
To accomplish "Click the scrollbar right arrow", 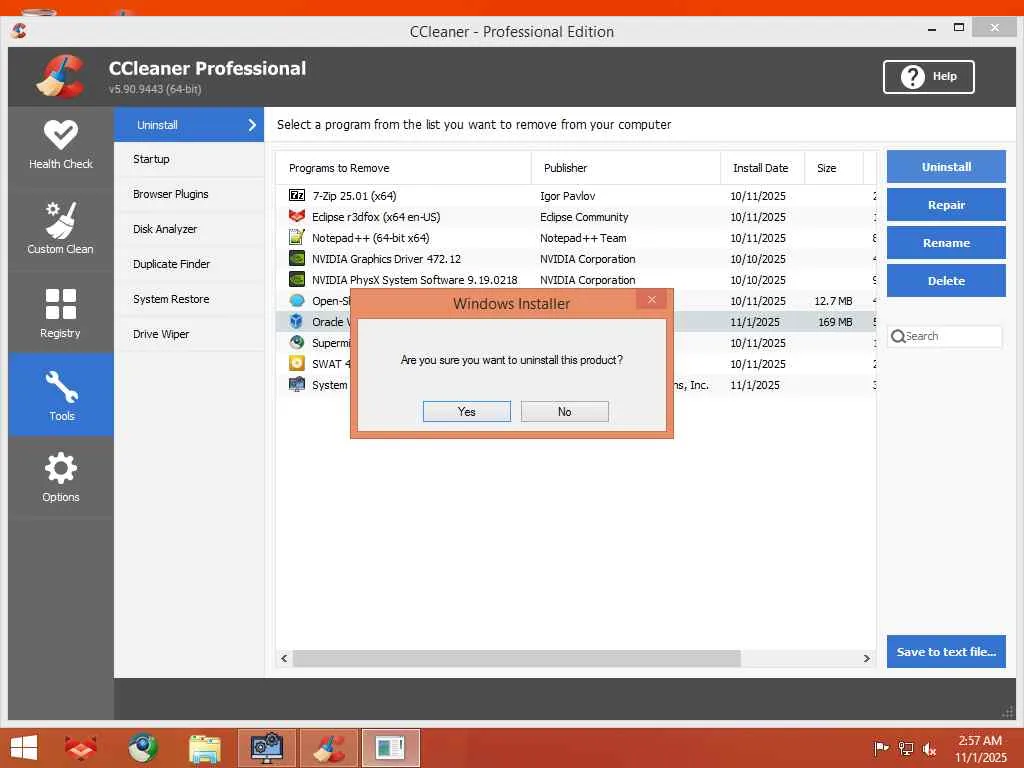I will click(x=867, y=658).
